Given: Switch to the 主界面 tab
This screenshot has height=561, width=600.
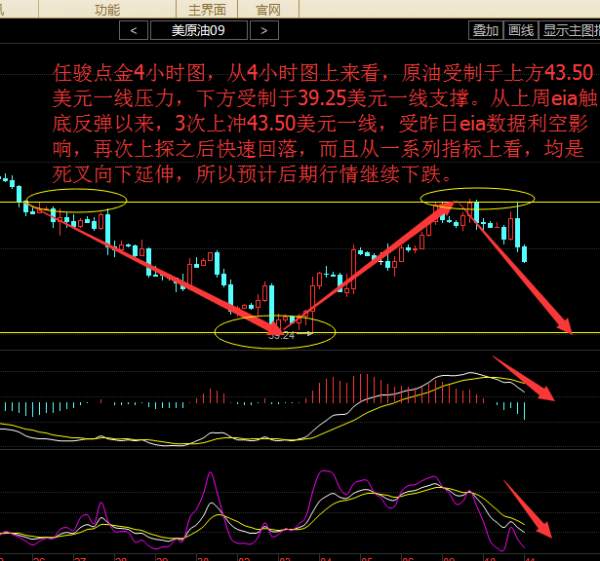Looking at the screenshot, I should 207,9.
